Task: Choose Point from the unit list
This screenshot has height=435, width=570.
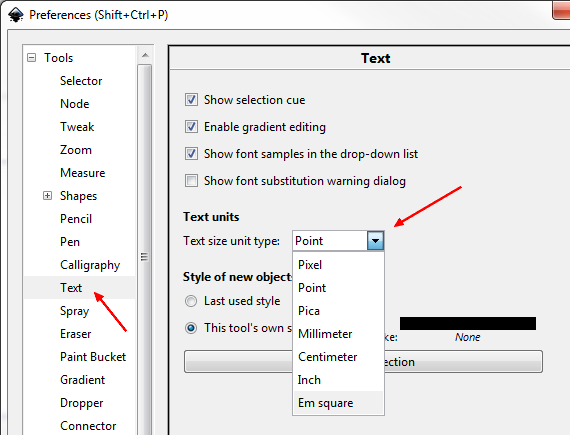Action: (338, 288)
